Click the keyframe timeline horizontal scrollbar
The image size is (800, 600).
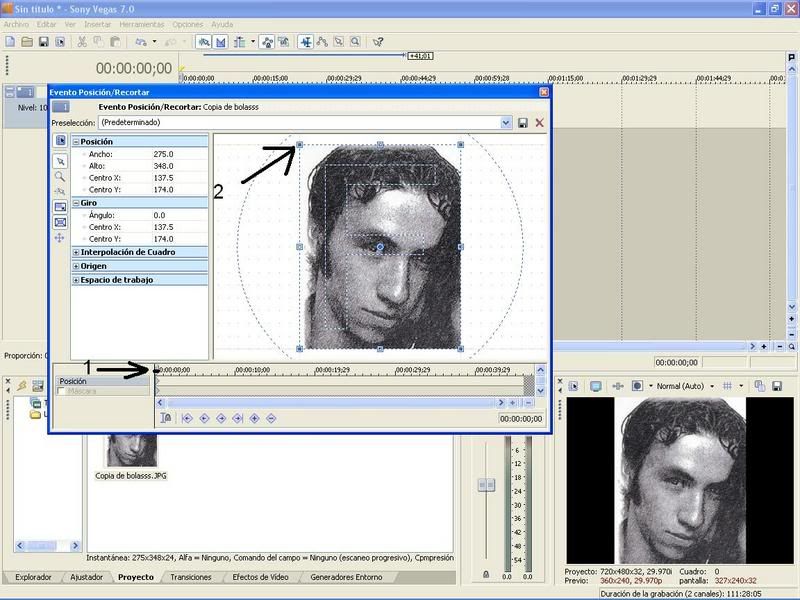(x=331, y=403)
